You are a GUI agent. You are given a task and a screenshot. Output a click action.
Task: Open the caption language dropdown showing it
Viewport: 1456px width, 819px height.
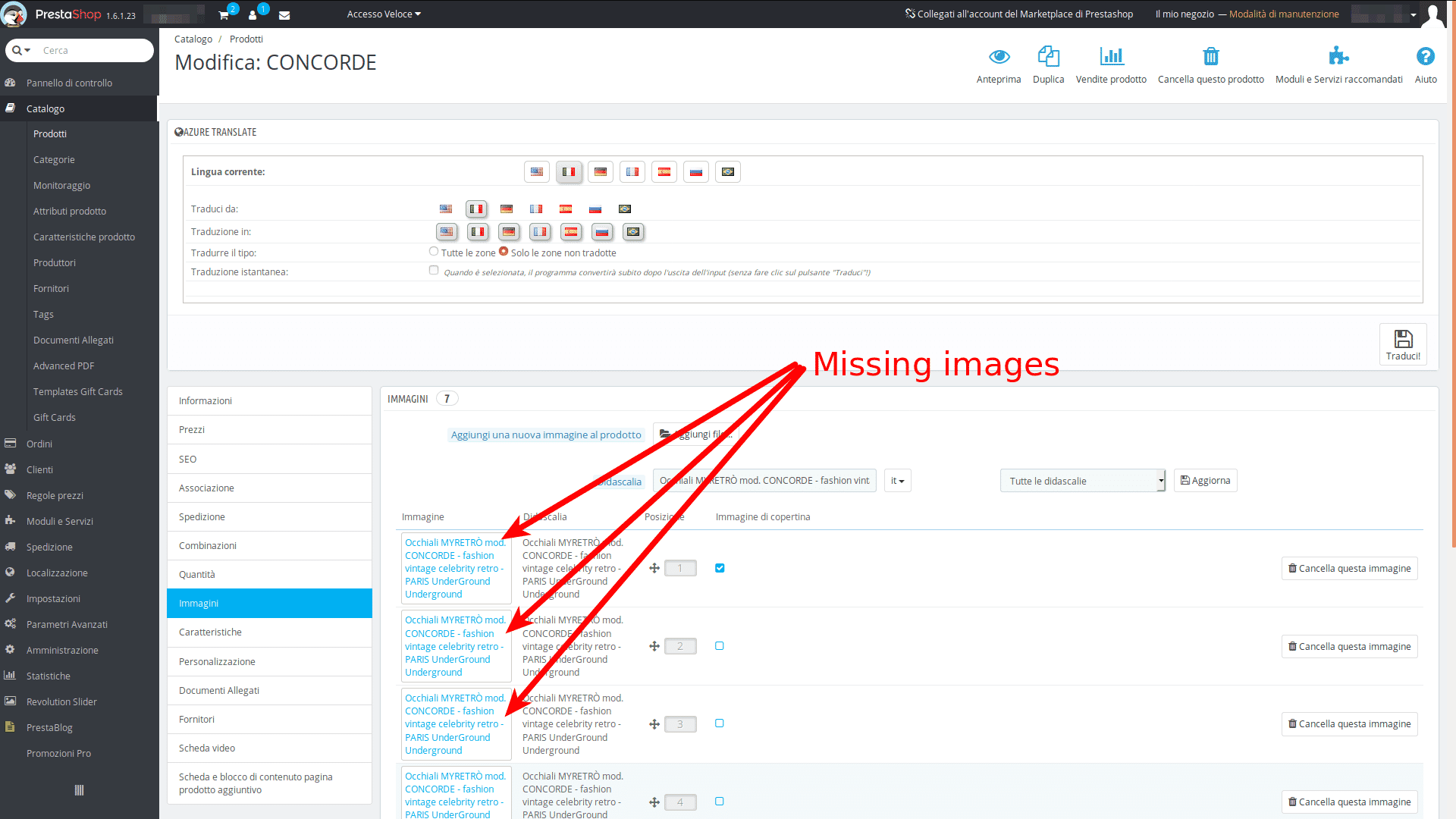(x=896, y=480)
